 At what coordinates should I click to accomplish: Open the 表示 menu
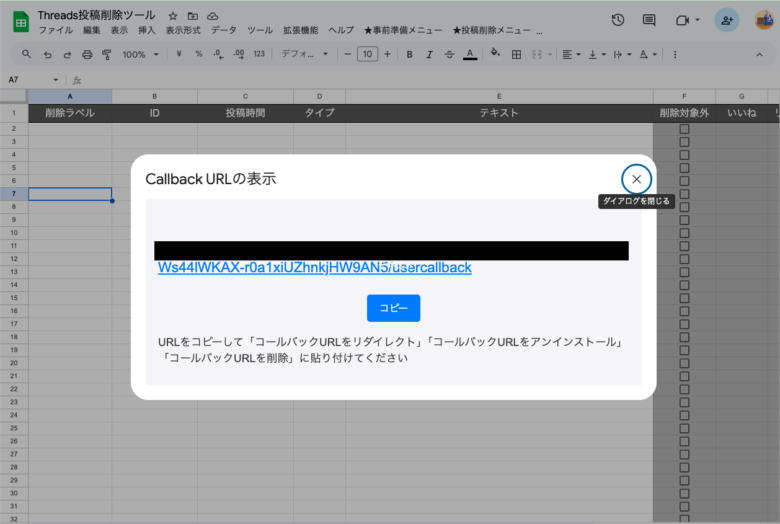pos(119,30)
